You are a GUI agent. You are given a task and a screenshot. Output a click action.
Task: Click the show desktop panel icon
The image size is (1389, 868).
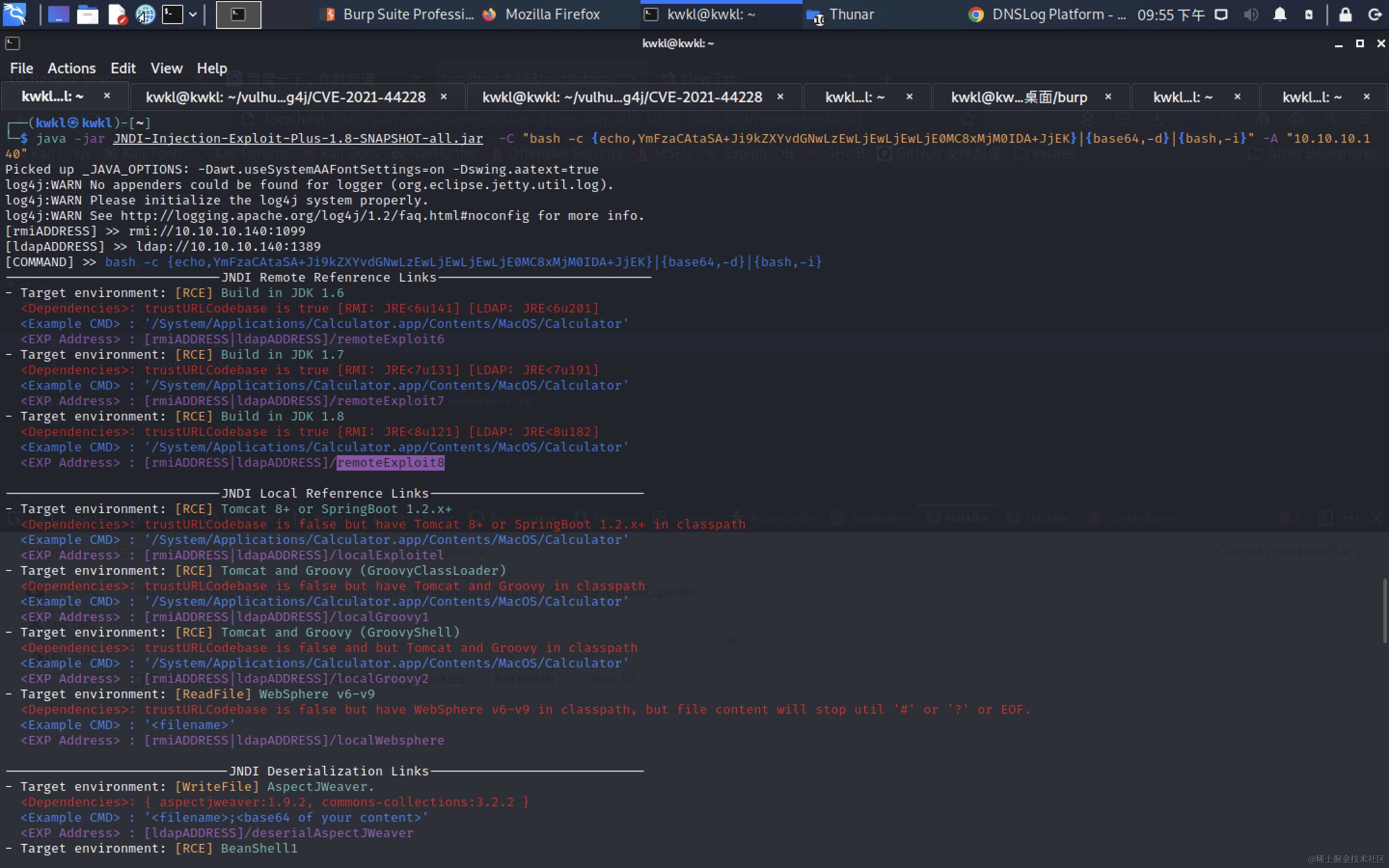point(58,14)
